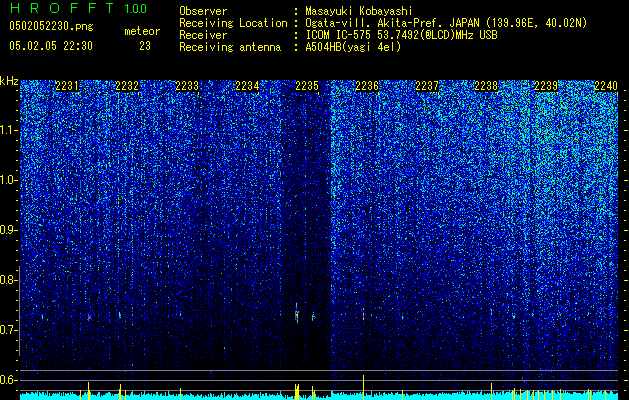Click the 0.7 kHz axis label
629x400 pixels.
tap(8, 330)
